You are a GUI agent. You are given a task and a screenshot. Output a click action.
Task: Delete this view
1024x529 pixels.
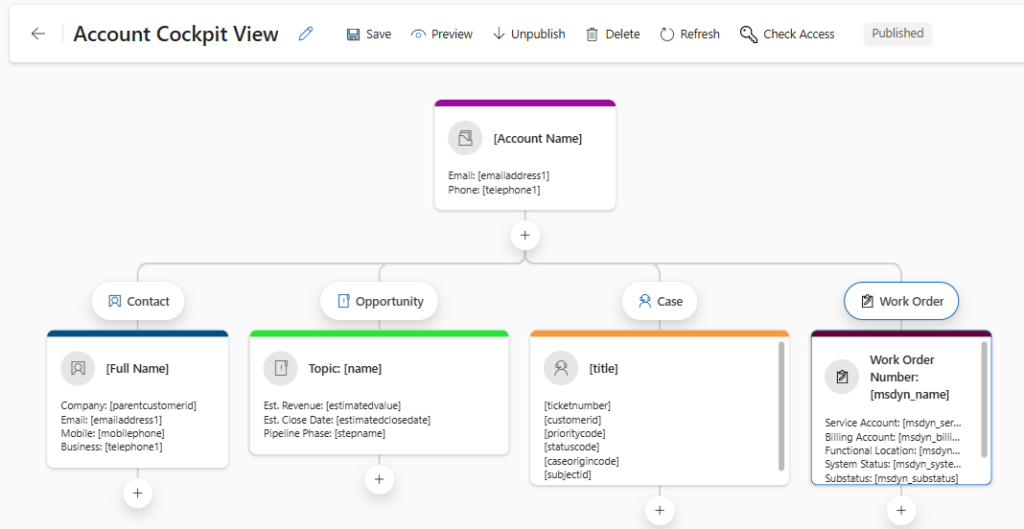(x=612, y=34)
